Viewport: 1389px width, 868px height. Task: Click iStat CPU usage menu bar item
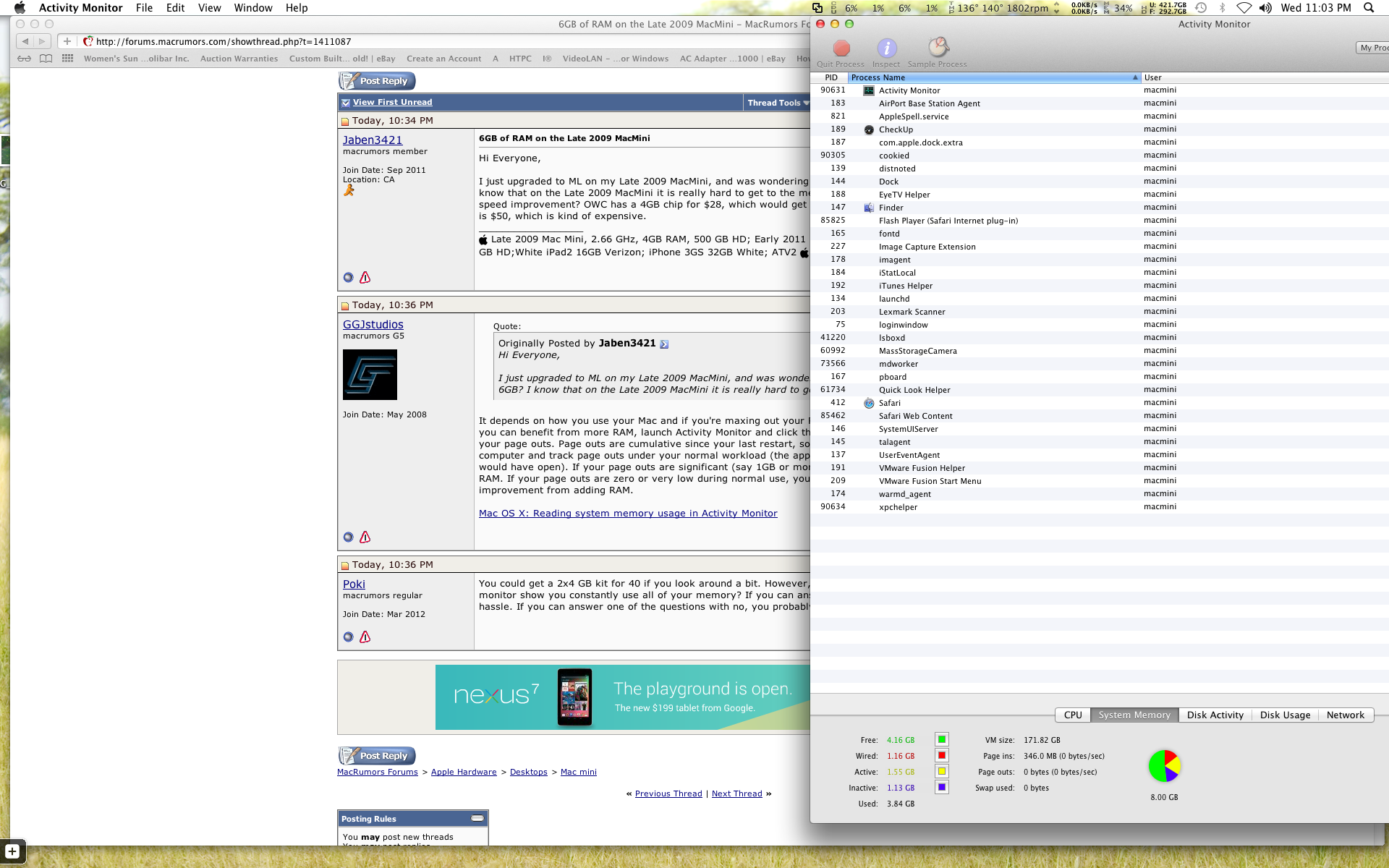[x=885, y=8]
